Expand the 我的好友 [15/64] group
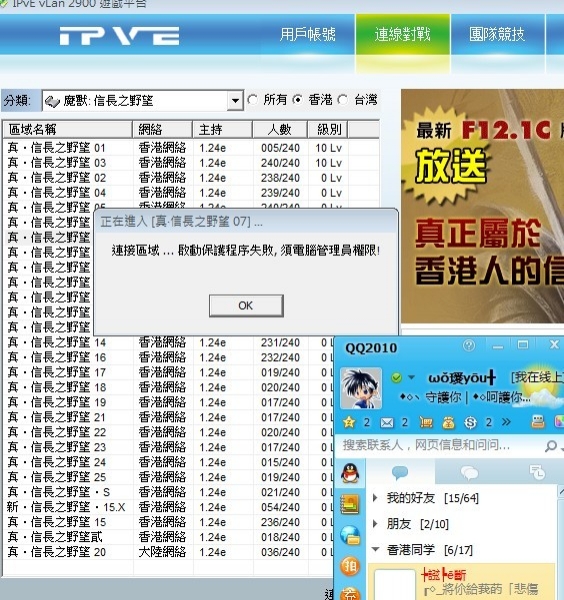Image resolution: width=564 pixels, height=600 pixels. click(375, 498)
